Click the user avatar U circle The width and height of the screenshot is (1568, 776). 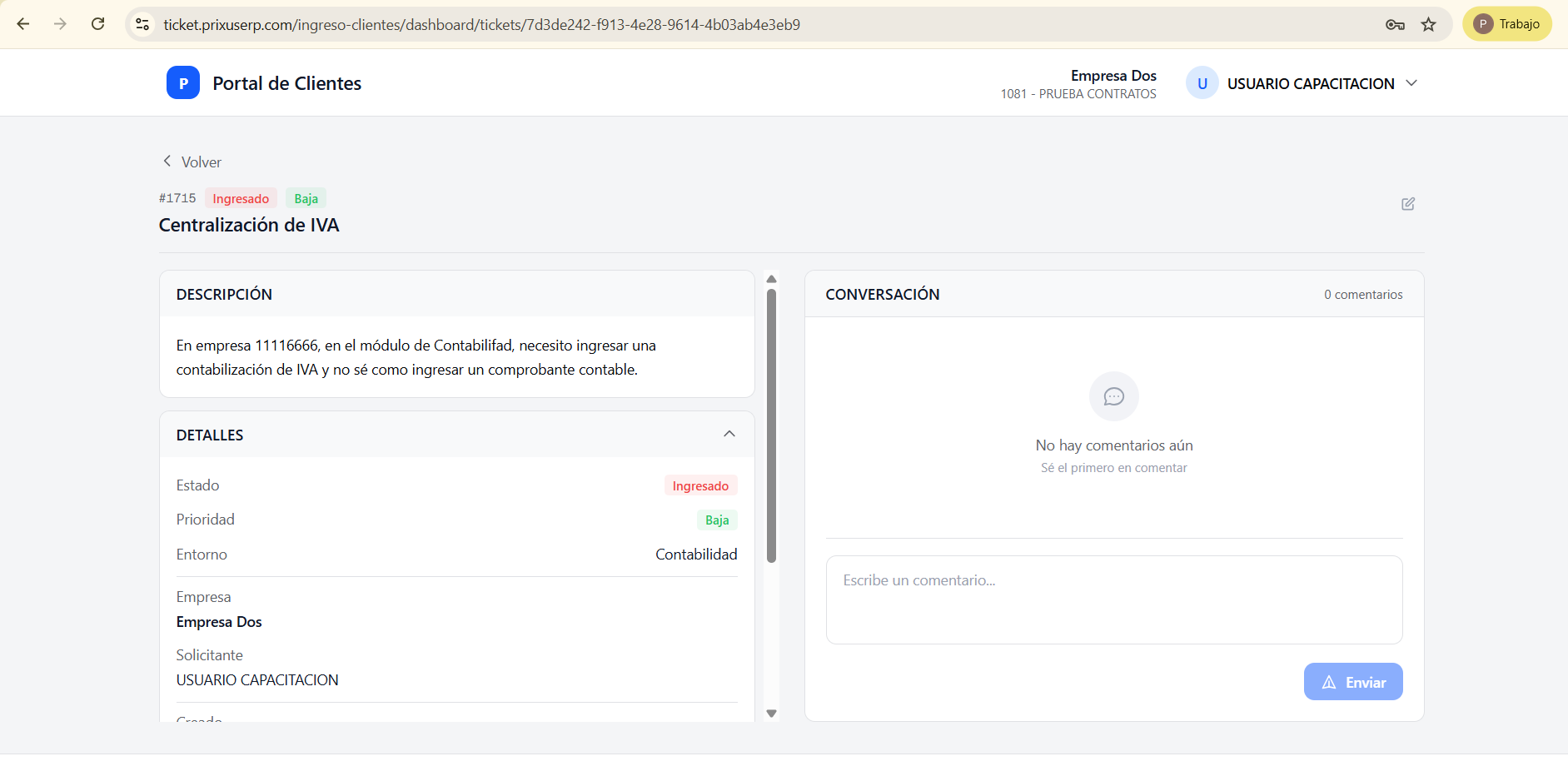[1202, 83]
